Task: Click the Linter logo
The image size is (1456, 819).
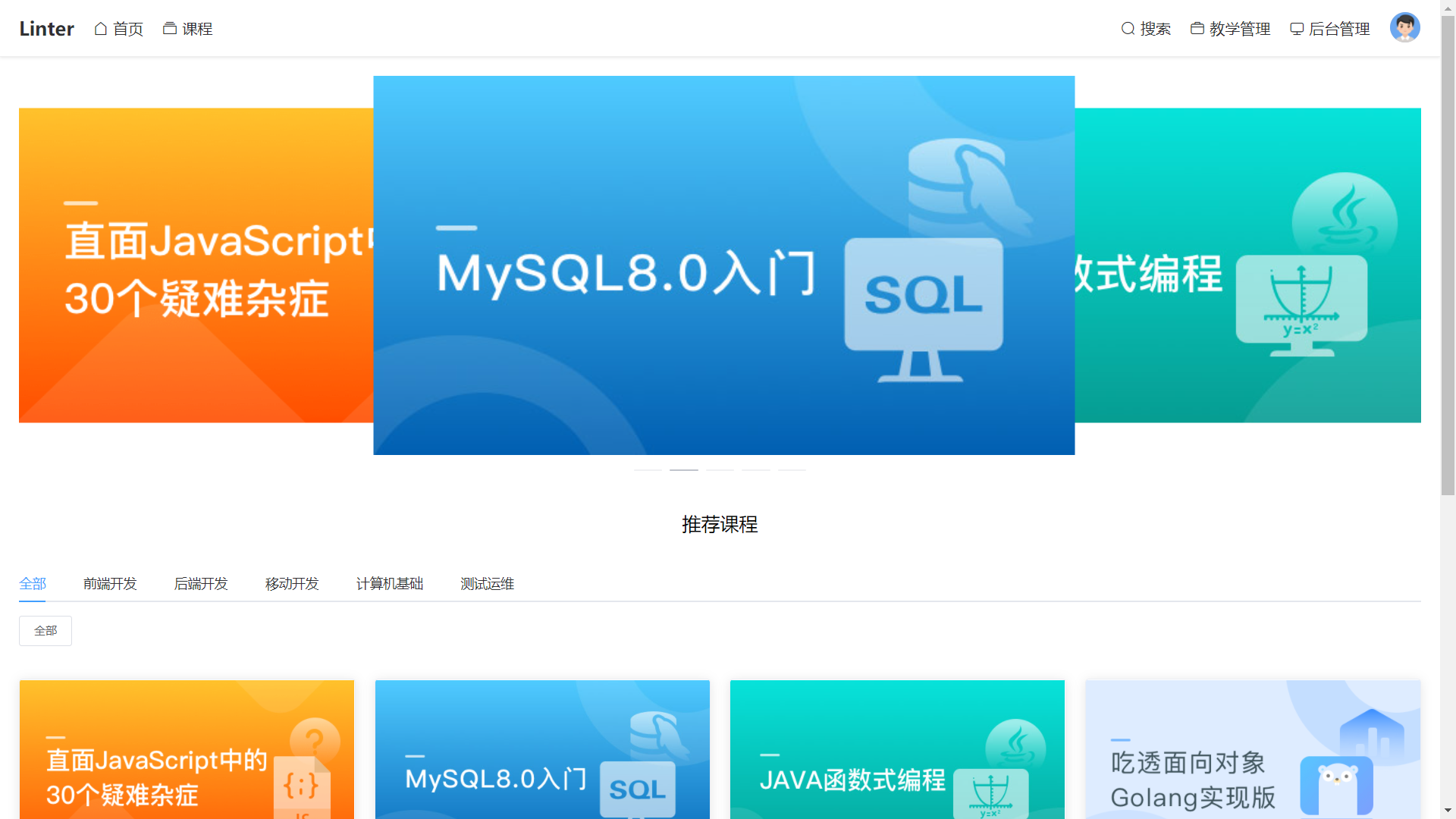Action: (x=46, y=29)
